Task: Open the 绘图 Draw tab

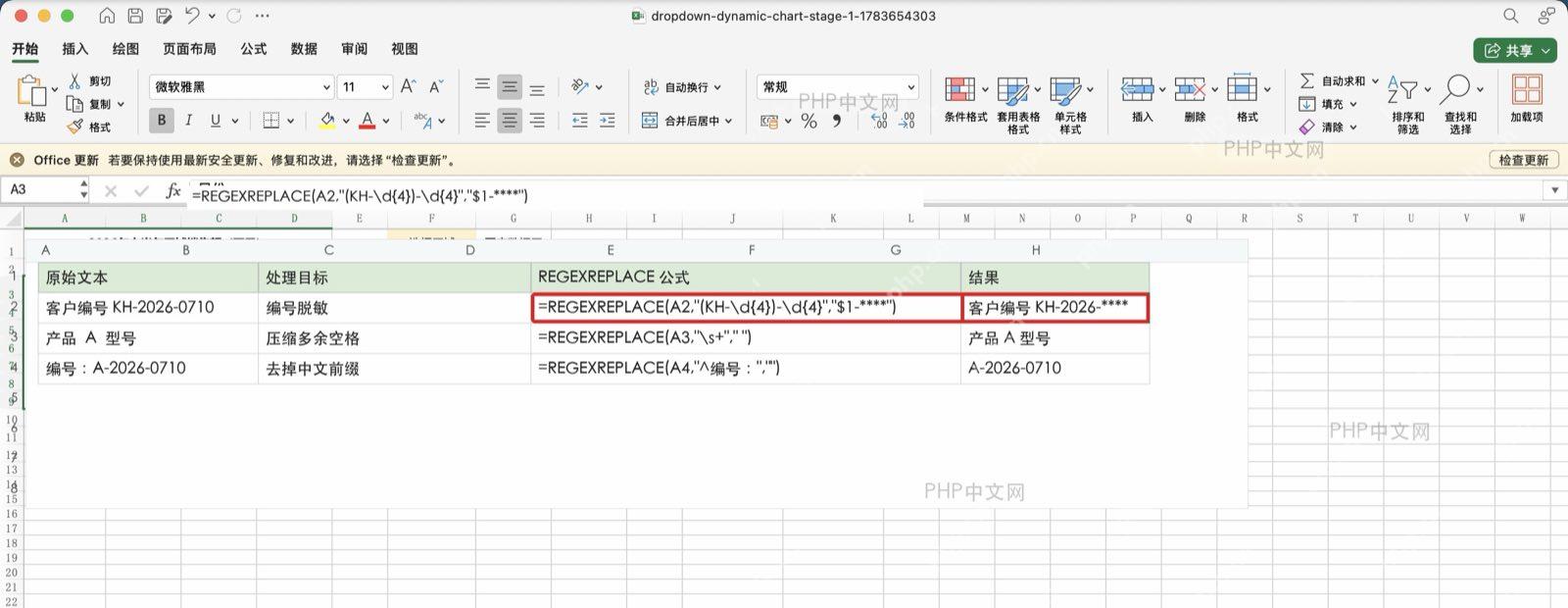Action: coord(125,49)
